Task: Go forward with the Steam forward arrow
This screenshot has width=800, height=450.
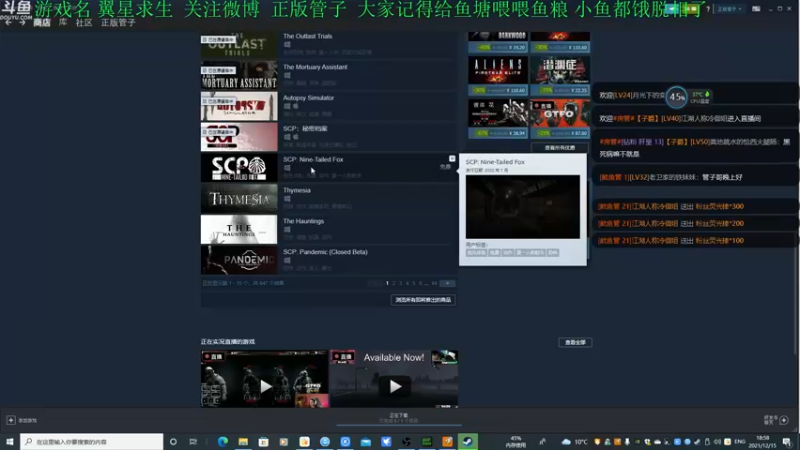Action: coord(22,22)
